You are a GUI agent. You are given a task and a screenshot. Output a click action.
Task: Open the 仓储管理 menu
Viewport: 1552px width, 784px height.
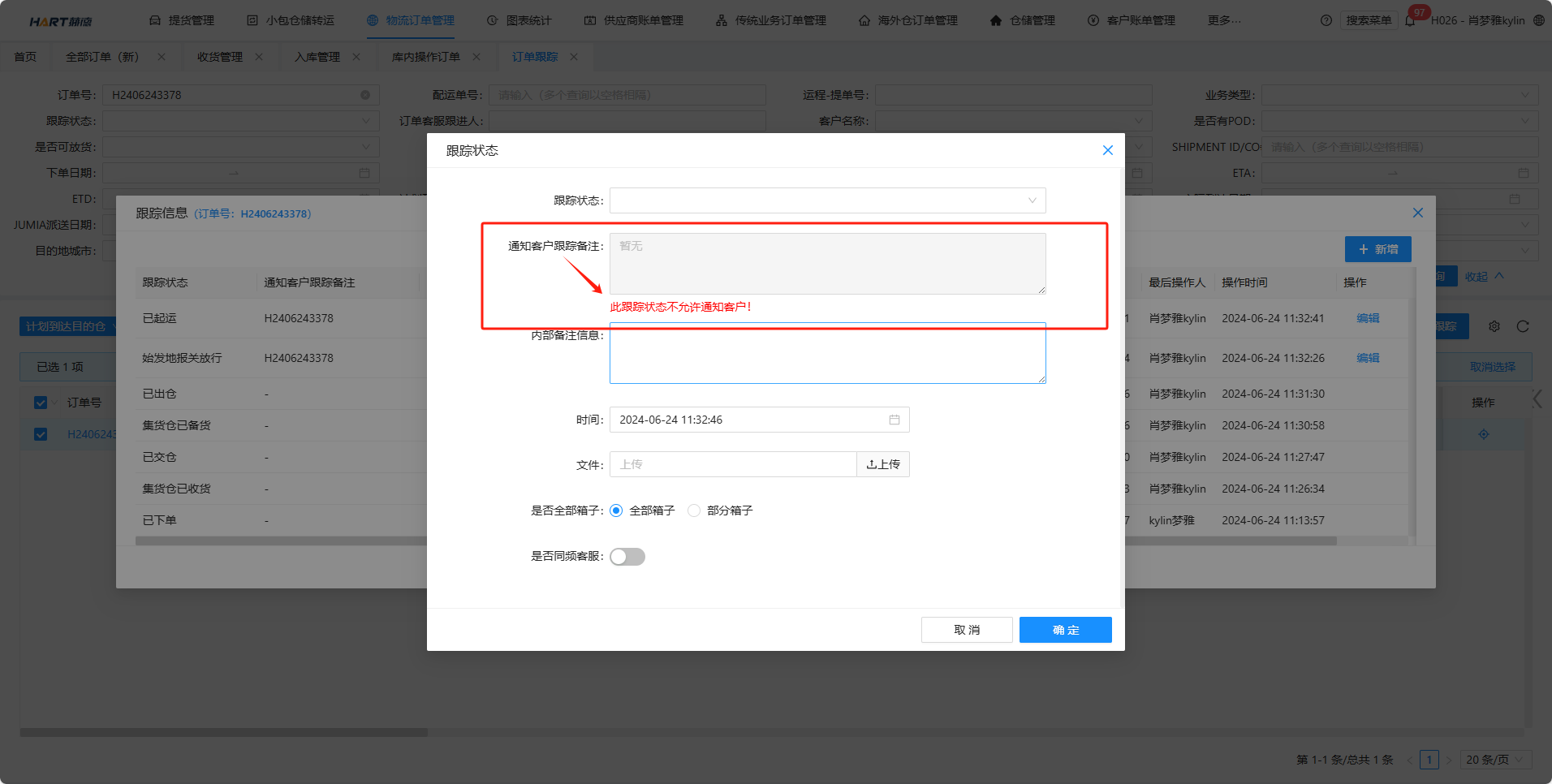click(1023, 20)
